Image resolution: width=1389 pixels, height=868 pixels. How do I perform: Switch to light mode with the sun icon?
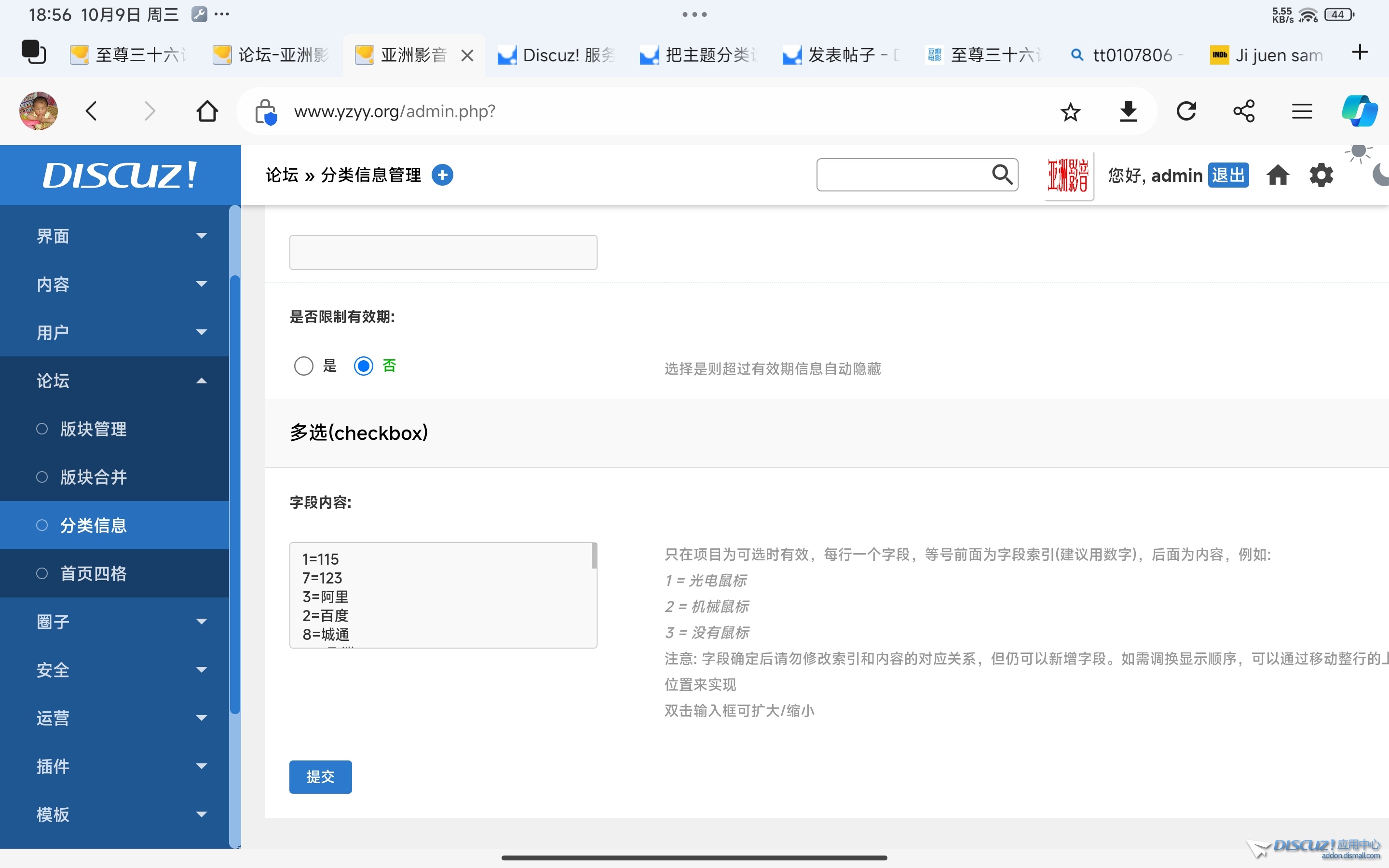[x=1359, y=153]
